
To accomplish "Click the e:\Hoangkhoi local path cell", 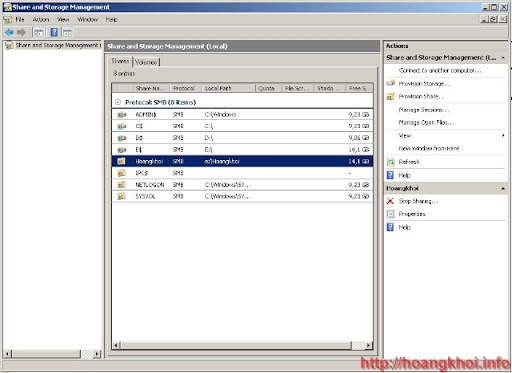I will [x=222, y=161].
